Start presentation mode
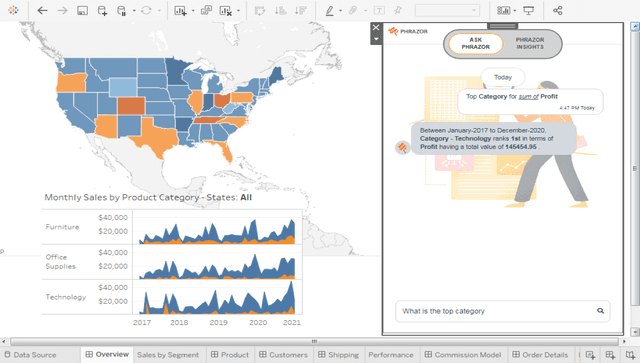 (529, 11)
